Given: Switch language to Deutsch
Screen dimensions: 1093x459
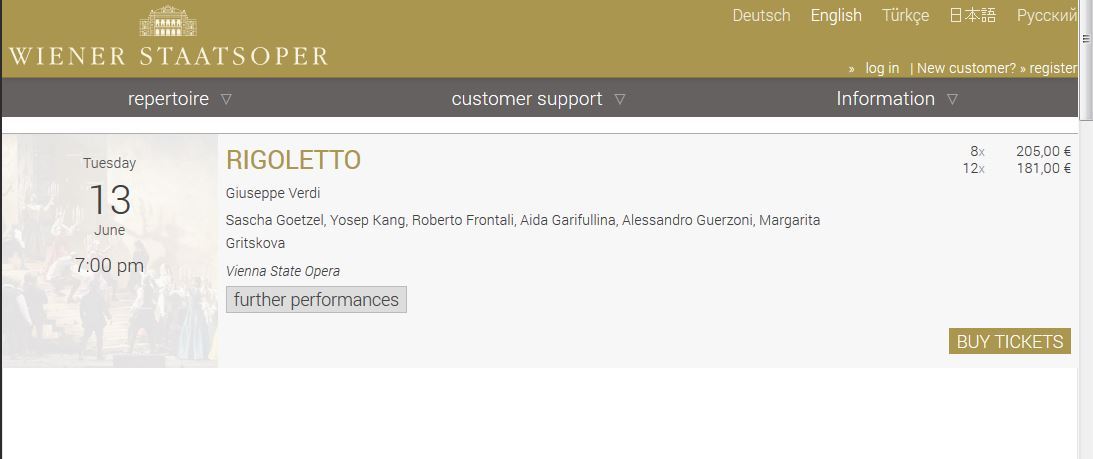Looking at the screenshot, I should 761,15.
